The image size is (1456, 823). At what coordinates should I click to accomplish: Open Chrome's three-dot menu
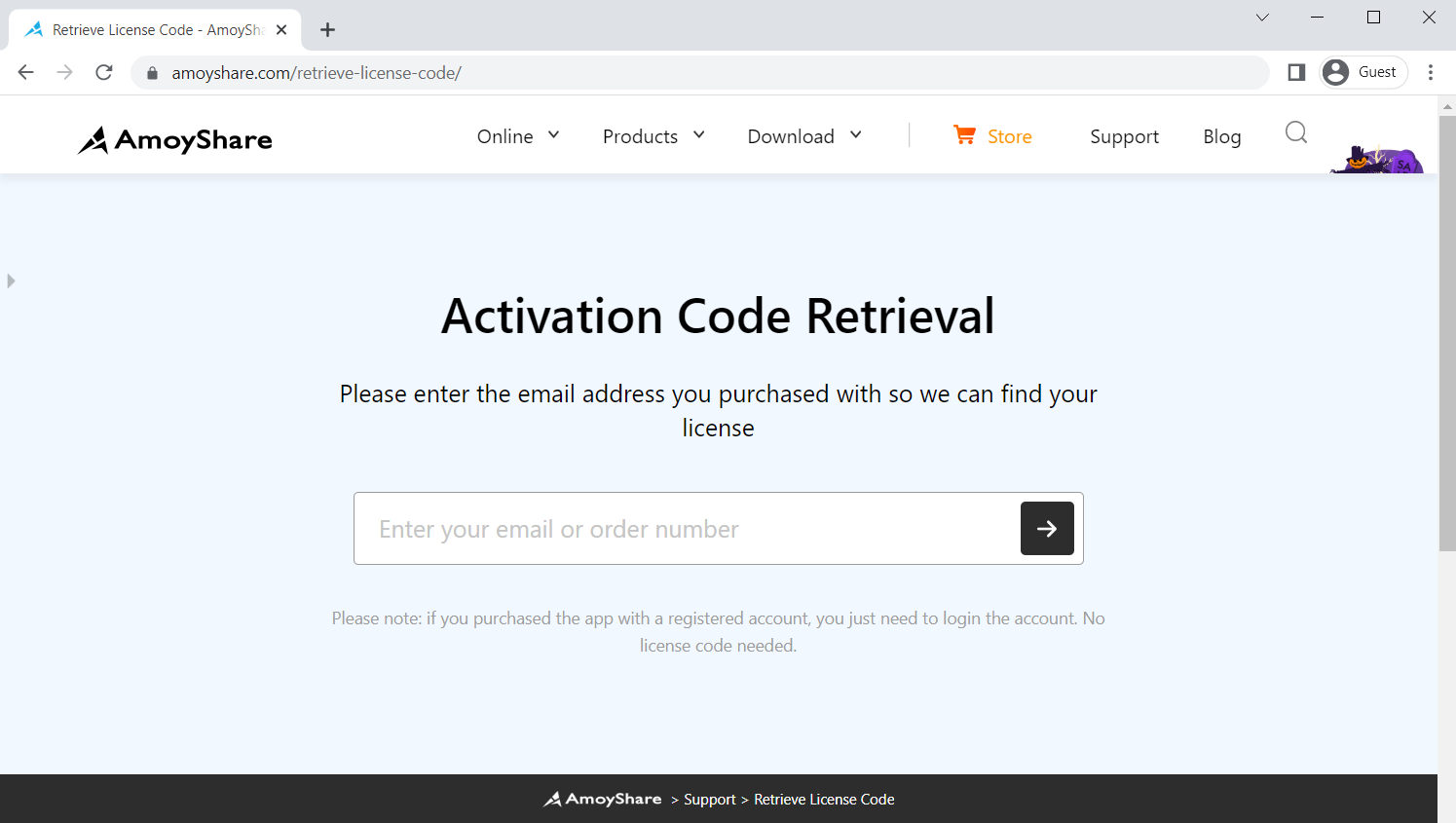click(1430, 72)
